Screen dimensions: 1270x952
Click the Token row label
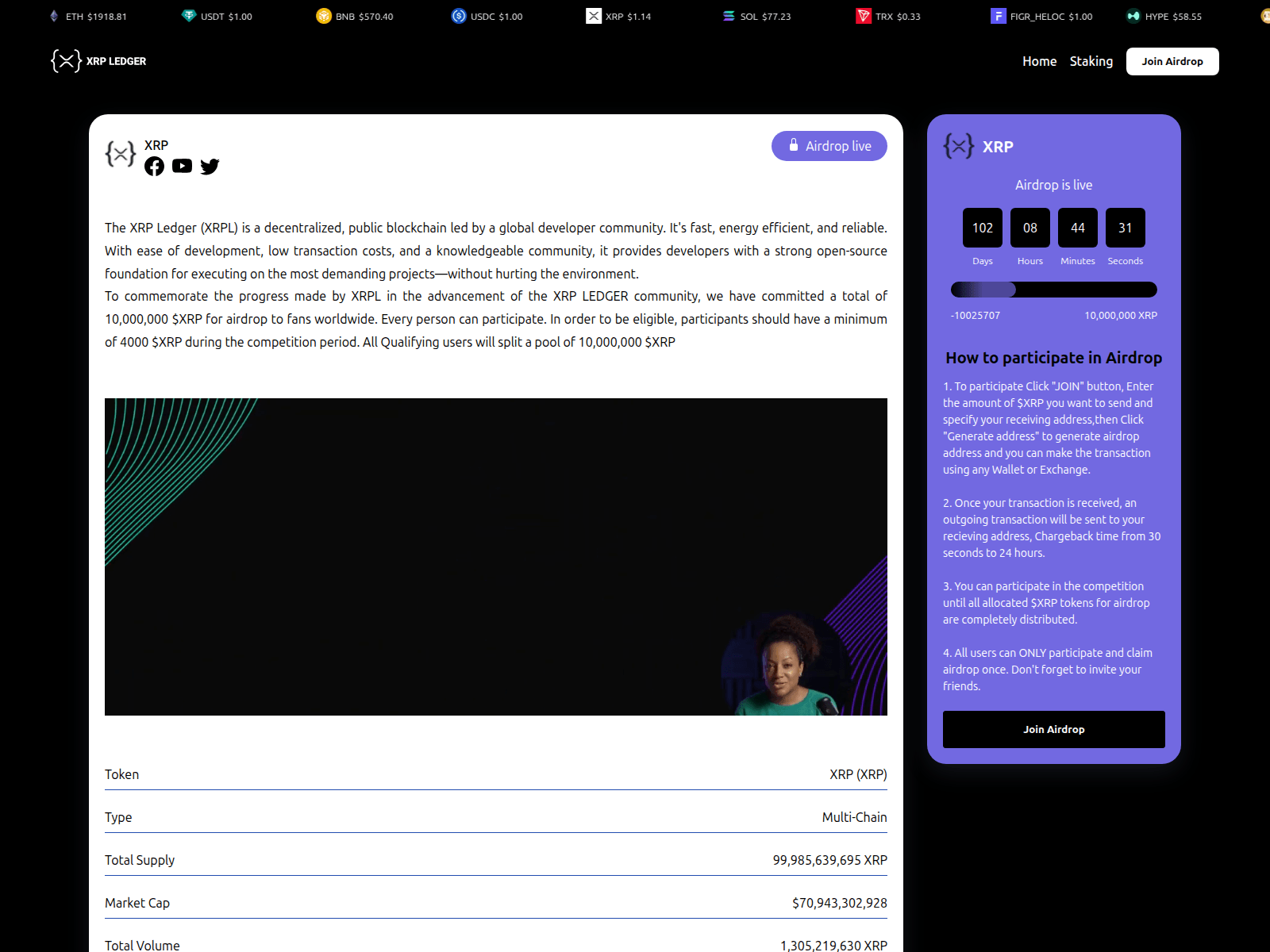(x=121, y=774)
